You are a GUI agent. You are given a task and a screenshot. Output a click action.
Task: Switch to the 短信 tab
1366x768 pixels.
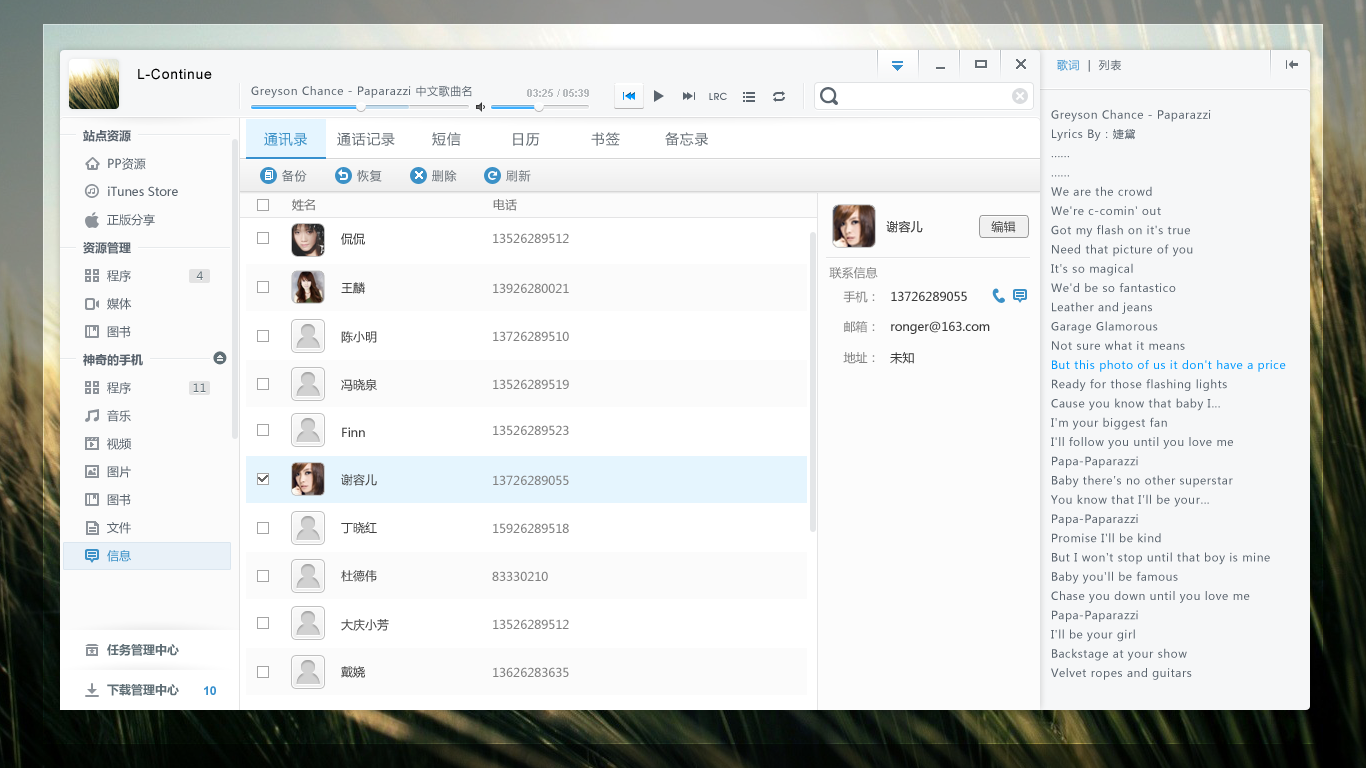click(446, 139)
